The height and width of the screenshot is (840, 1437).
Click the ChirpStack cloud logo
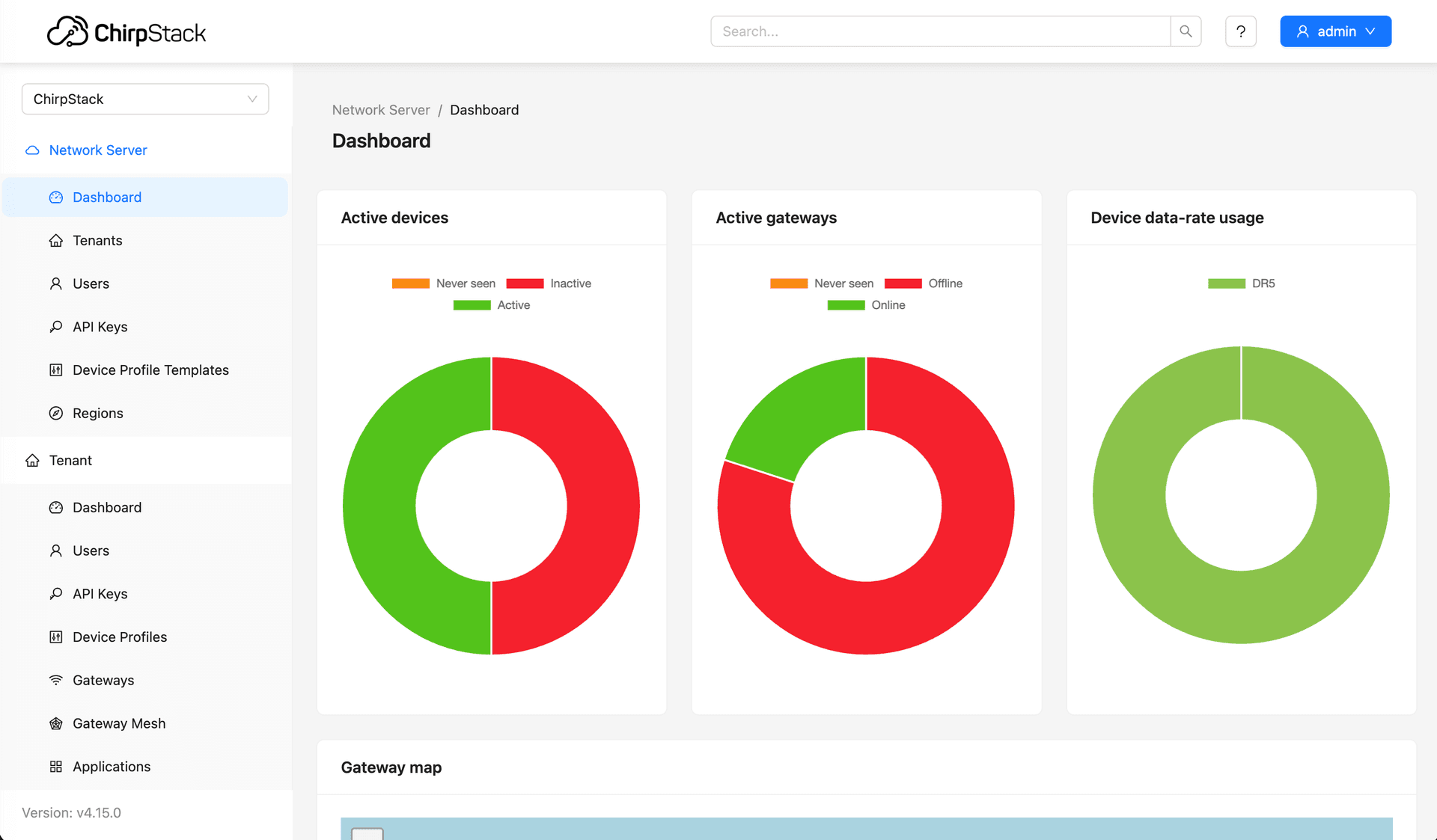(68, 31)
